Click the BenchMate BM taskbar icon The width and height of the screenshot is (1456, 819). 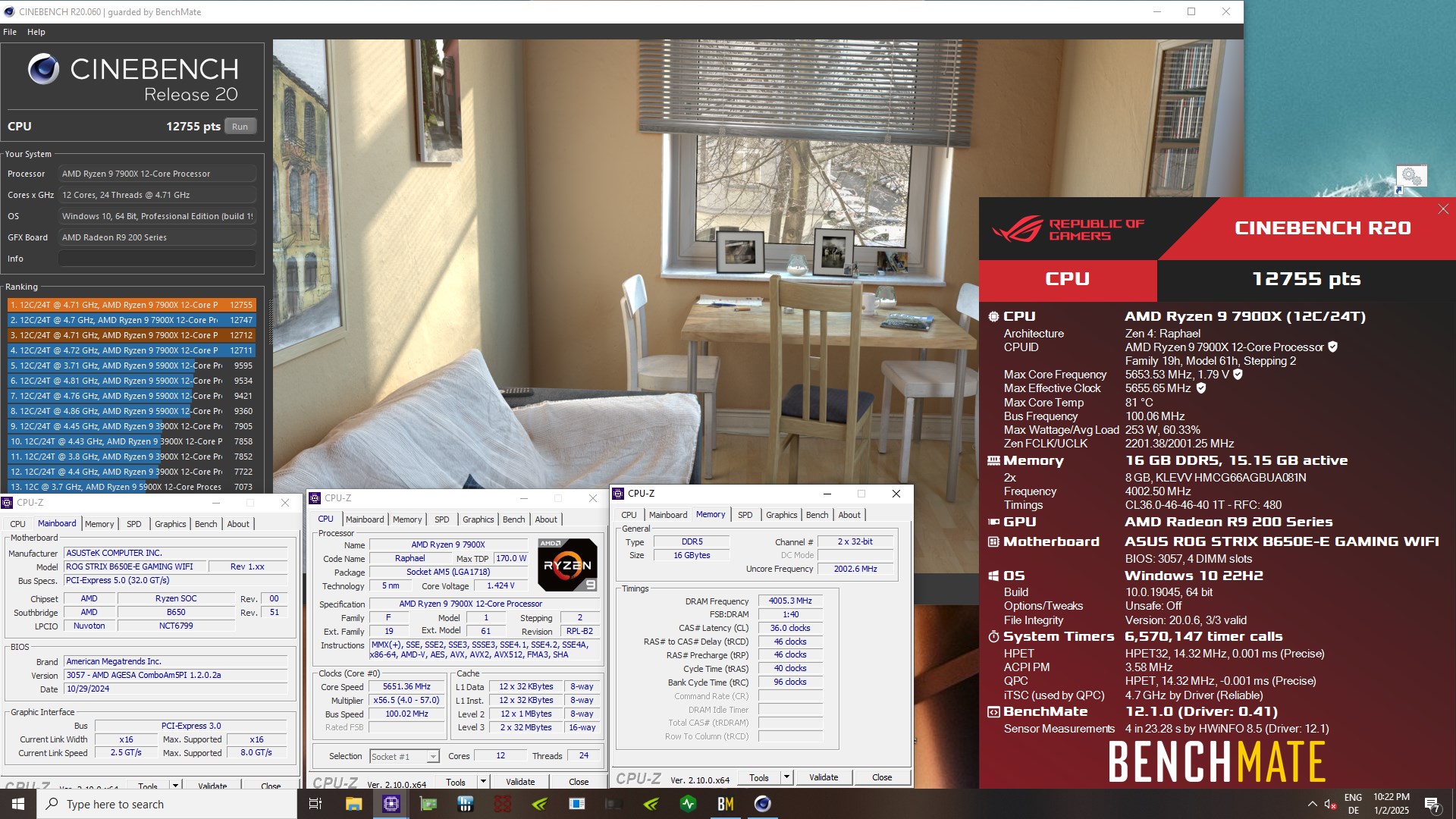[726, 804]
